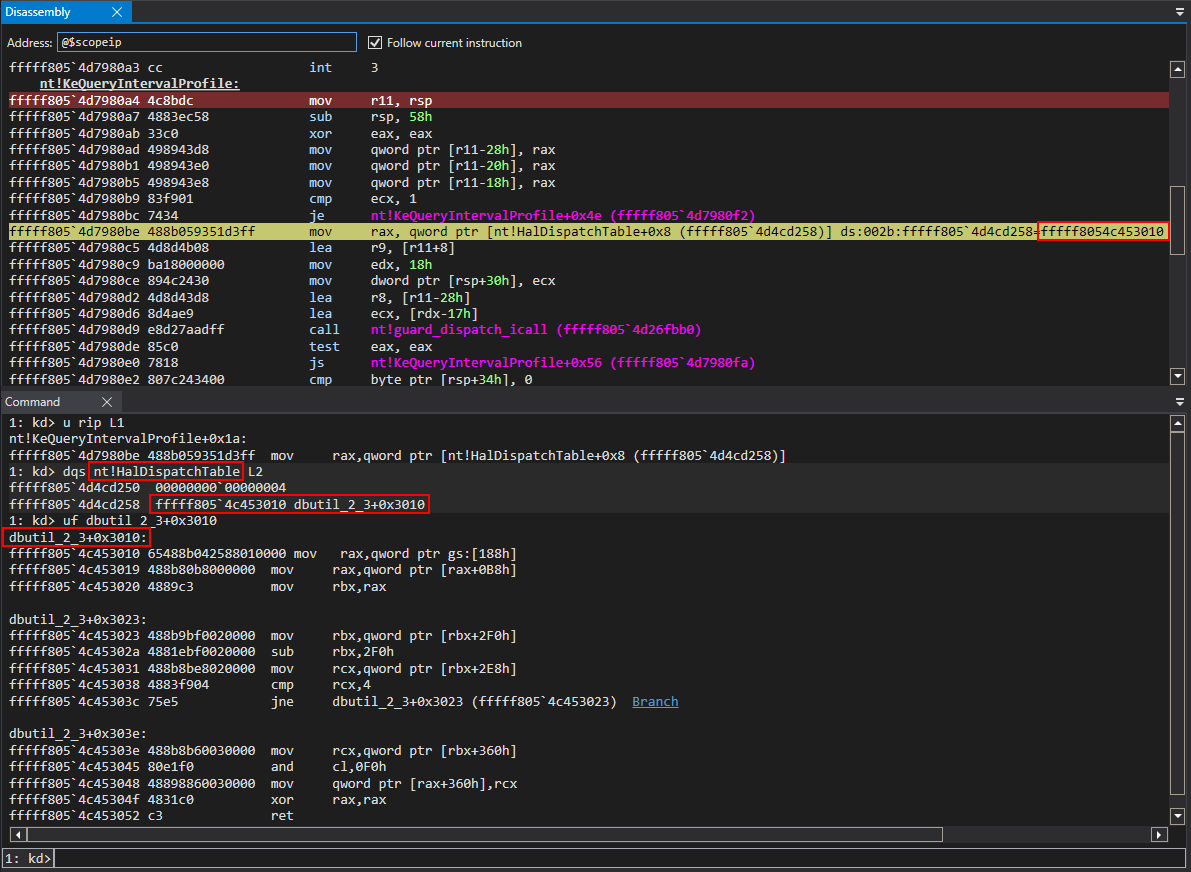Open the Disassembly window options dropdown

tap(1179, 12)
